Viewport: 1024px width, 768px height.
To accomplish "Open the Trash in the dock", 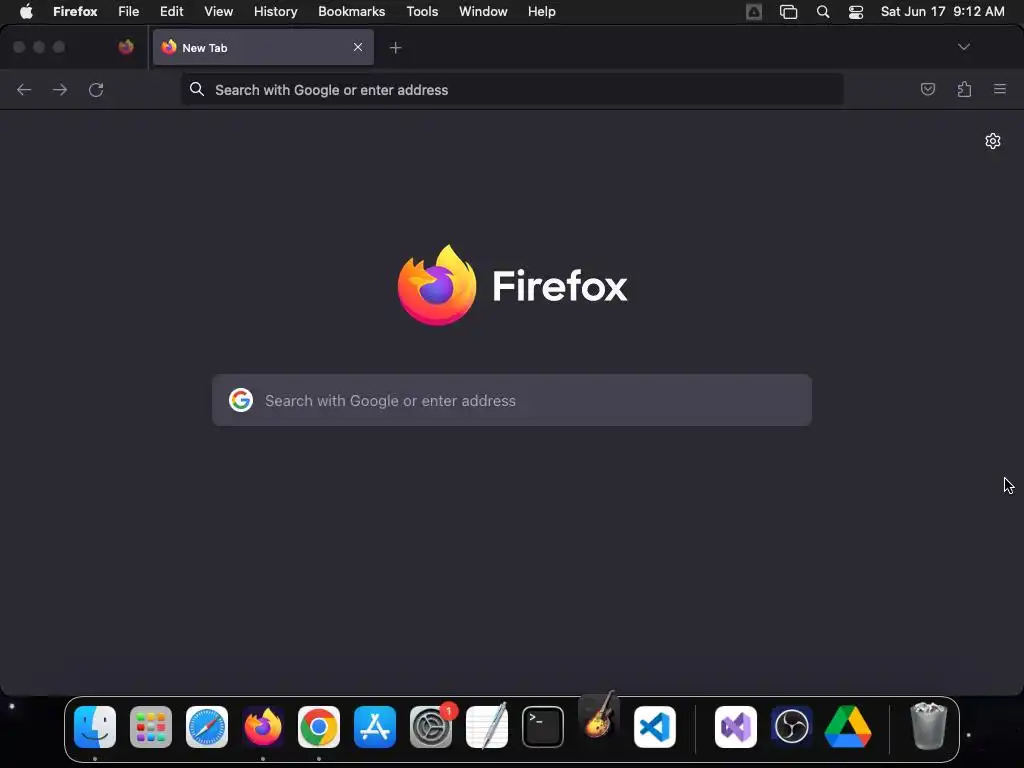I will coord(928,726).
